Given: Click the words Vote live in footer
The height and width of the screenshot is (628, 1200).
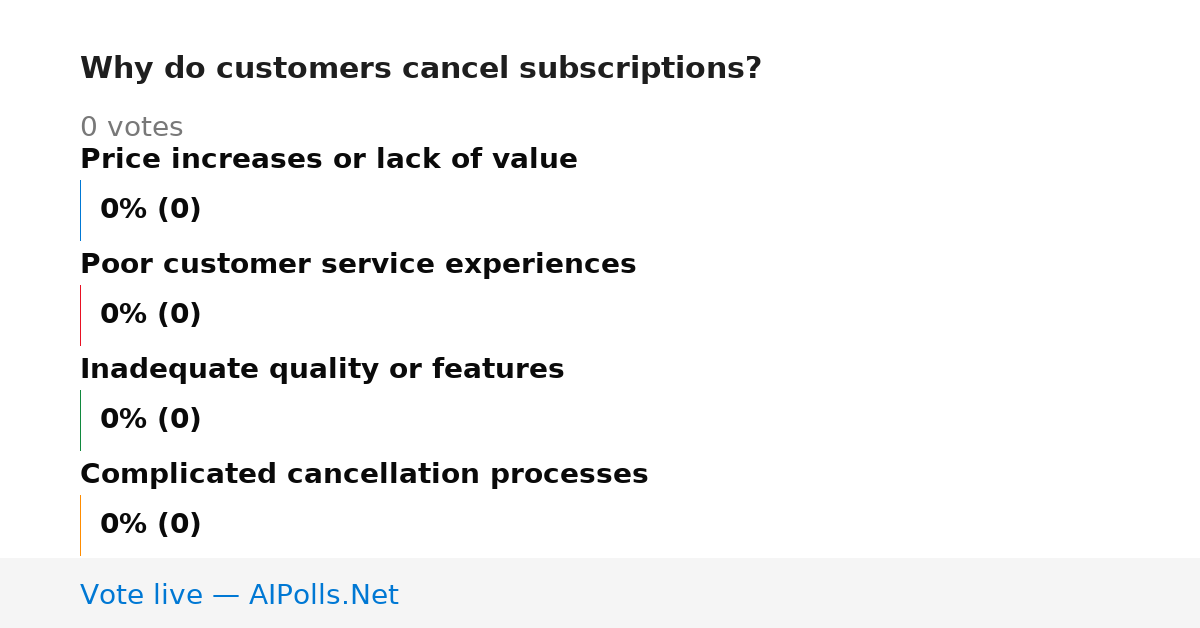Looking at the screenshot, I should tap(141, 595).
